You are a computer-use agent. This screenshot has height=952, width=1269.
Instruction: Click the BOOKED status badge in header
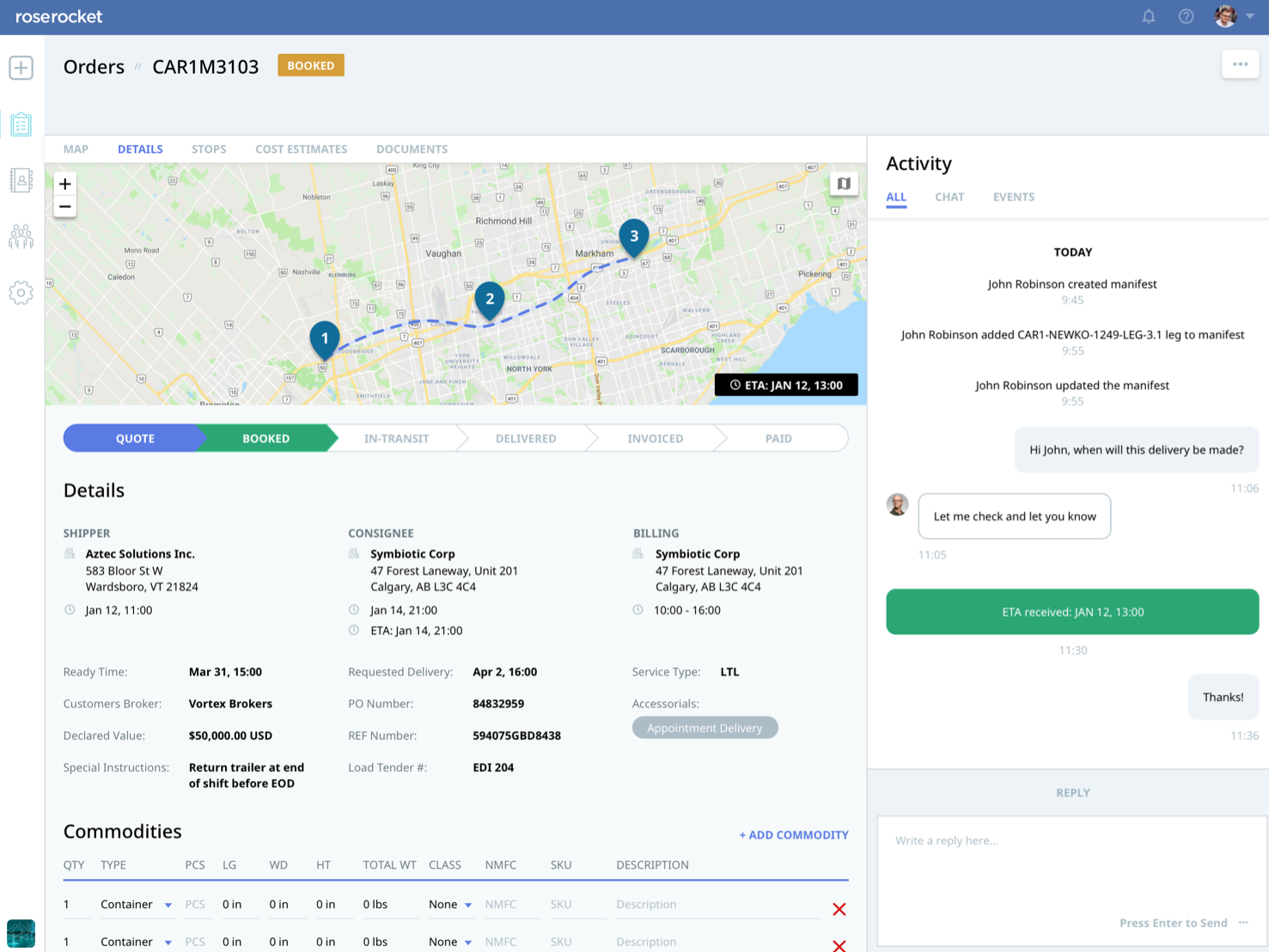point(311,65)
